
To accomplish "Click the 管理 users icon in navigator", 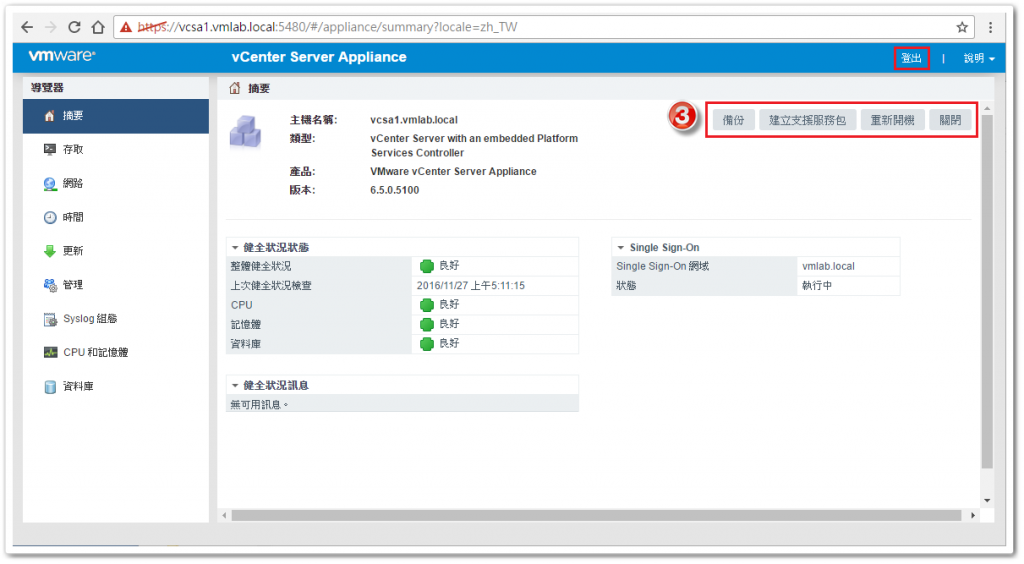I will point(50,285).
